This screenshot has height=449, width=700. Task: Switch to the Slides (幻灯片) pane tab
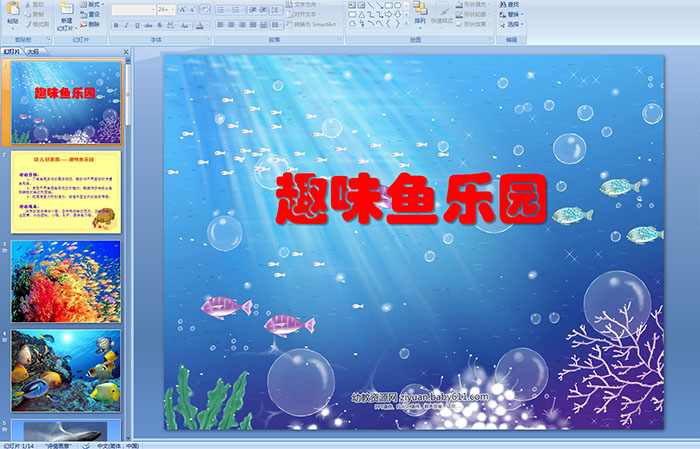[x=12, y=52]
